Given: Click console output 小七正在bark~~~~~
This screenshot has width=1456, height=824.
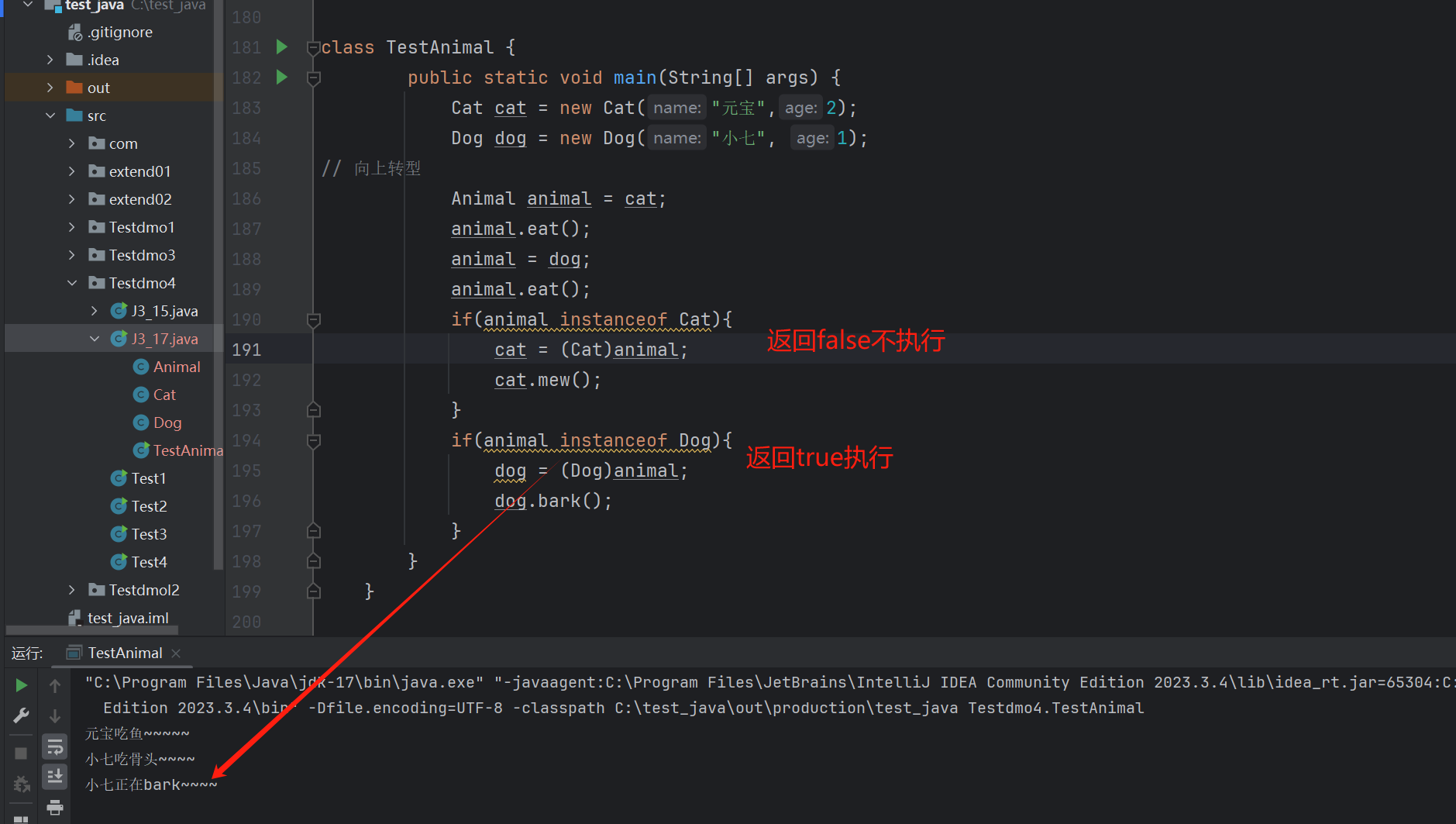Looking at the screenshot, I should (151, 784).
